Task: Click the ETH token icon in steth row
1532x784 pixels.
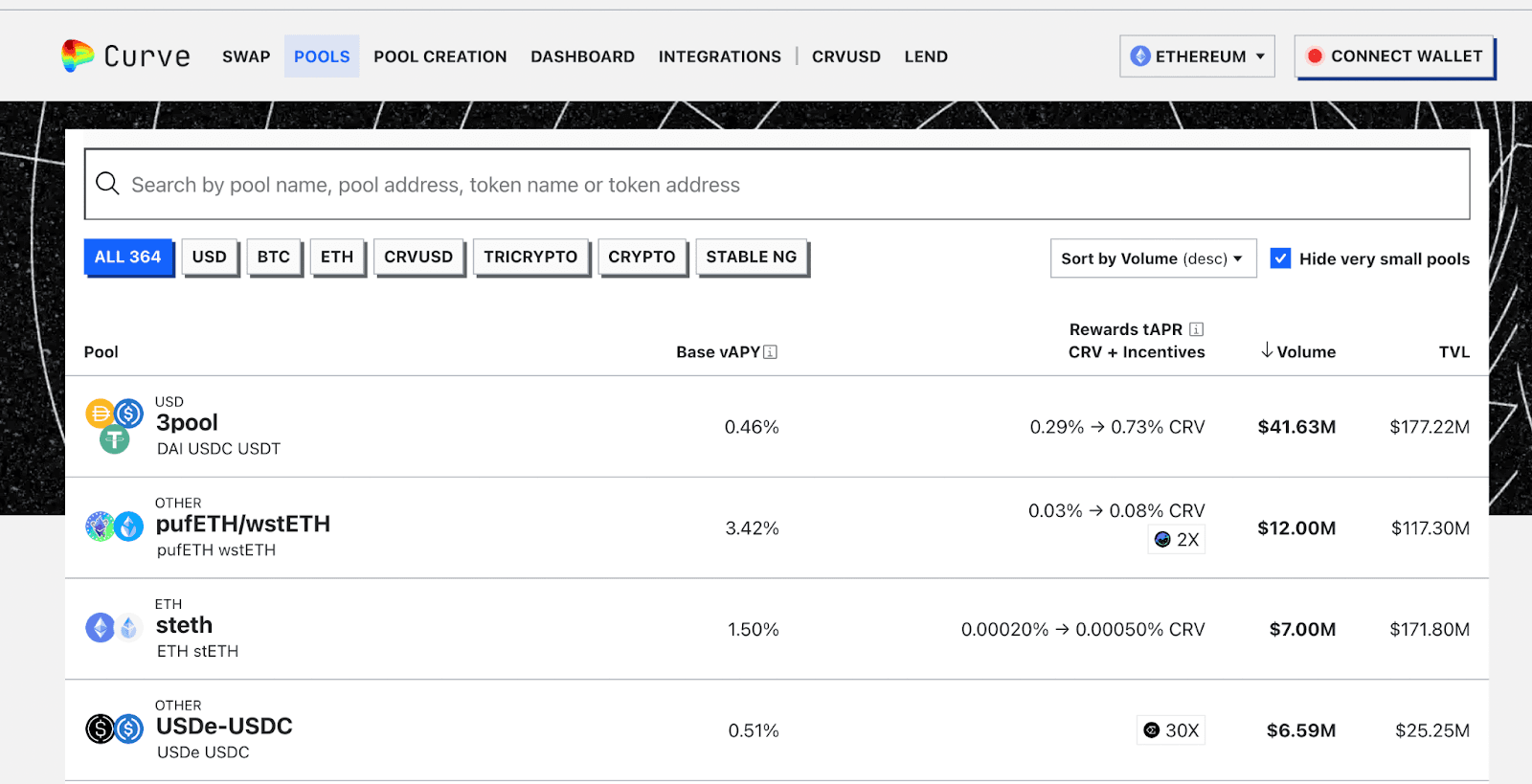Action: pyautogui.click(x=100, y=628)
